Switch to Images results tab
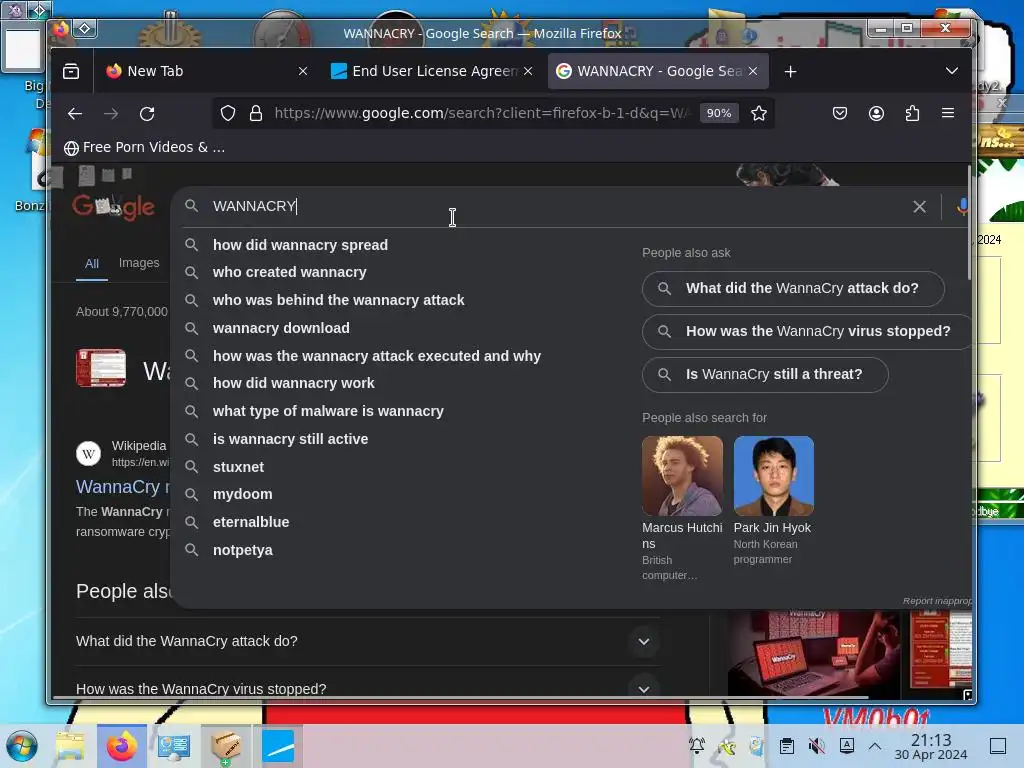The width and height of the screenshot is (1024, 768). coord(139,263)
